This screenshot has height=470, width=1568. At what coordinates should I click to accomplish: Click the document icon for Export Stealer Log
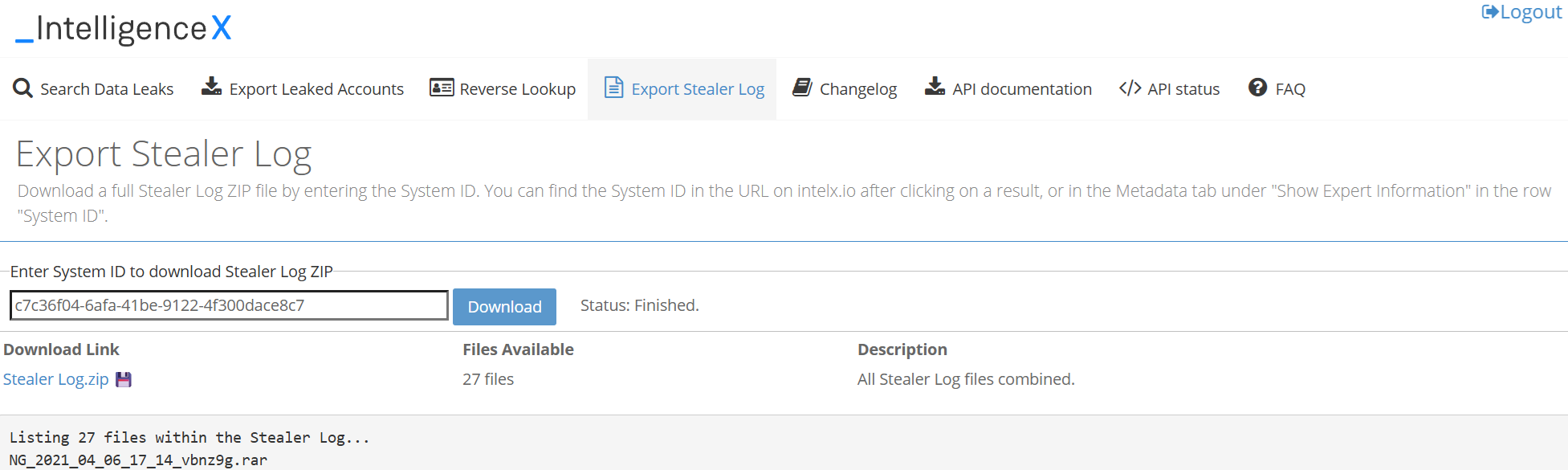613,88
